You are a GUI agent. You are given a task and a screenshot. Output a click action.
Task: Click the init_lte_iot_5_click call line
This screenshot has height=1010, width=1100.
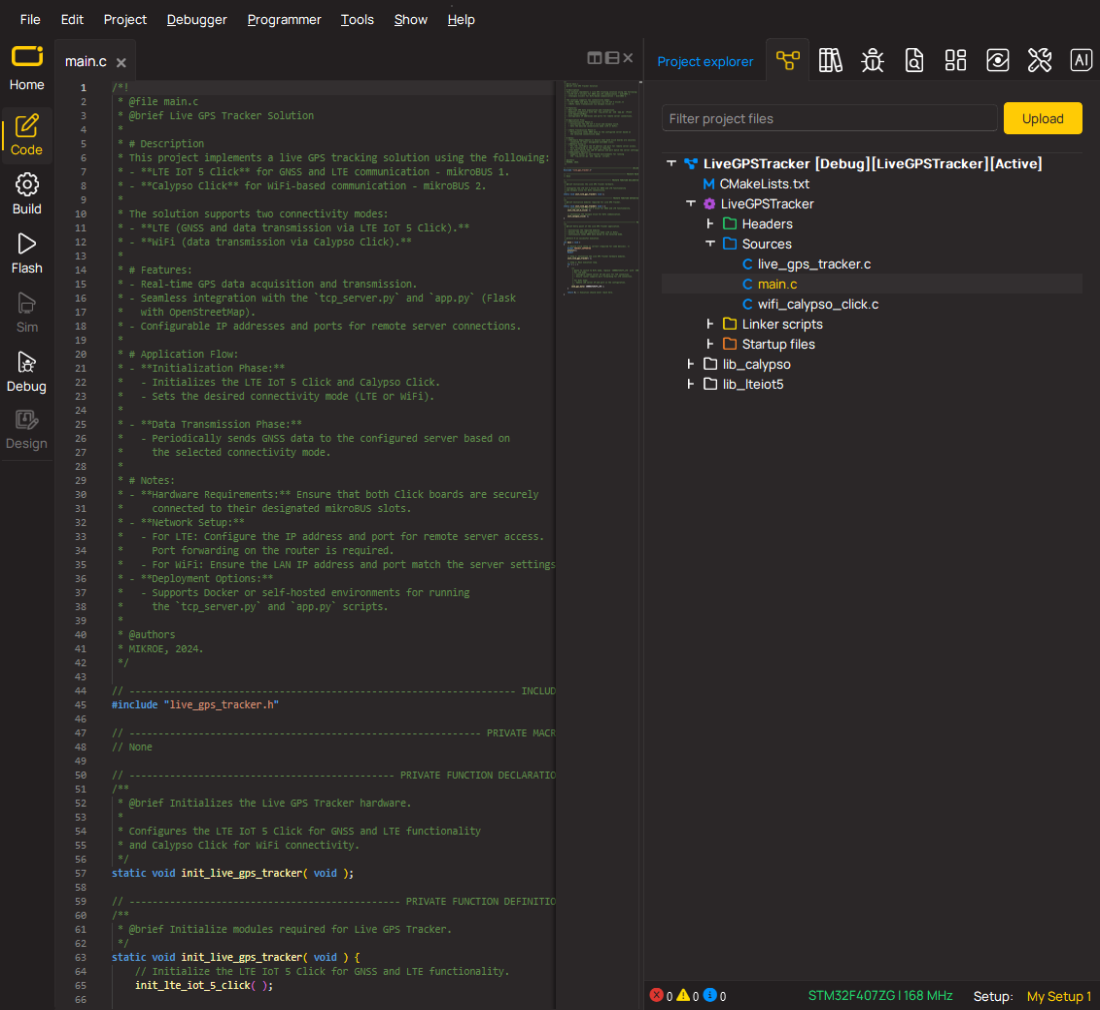203,985
